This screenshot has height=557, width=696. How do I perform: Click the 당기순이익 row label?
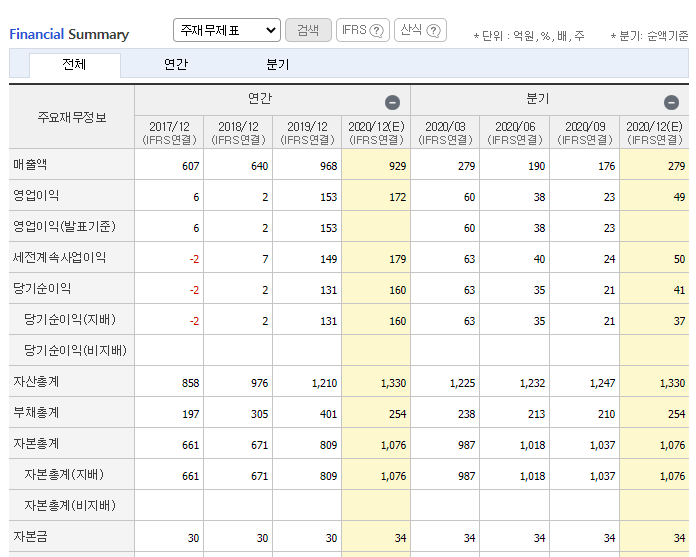pos(42,289)
